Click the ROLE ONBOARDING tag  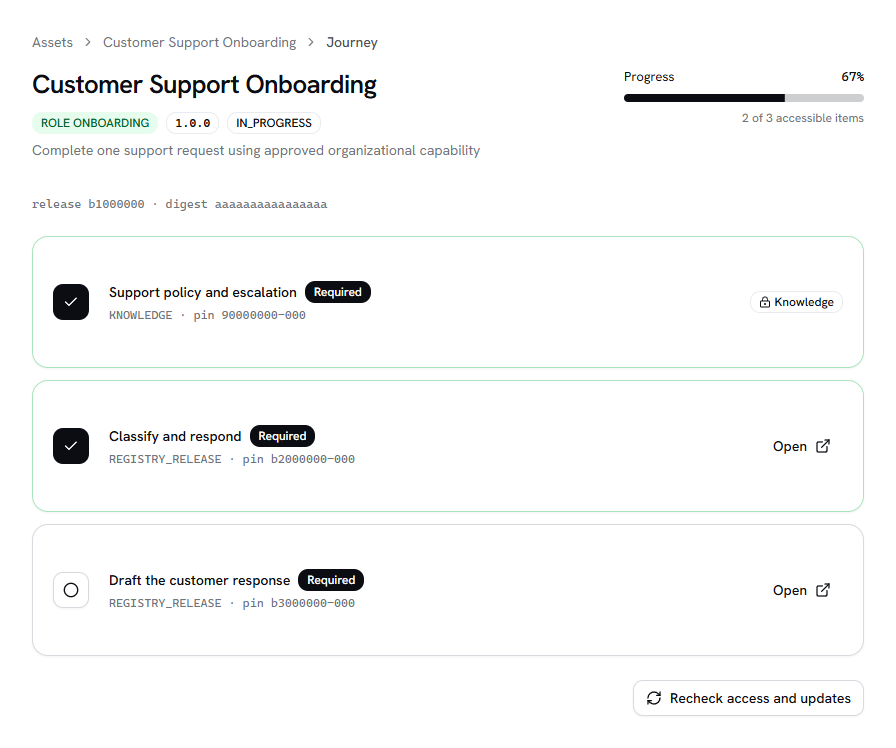(x=95, y=123)
